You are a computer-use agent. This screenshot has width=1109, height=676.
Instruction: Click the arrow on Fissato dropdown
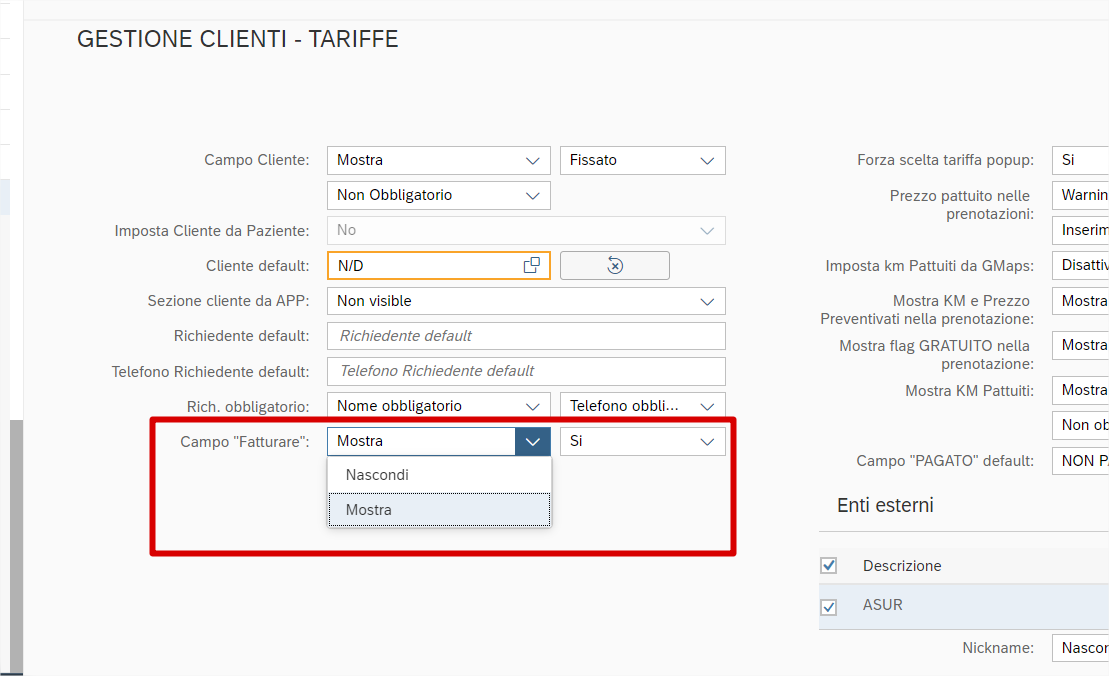708,160
